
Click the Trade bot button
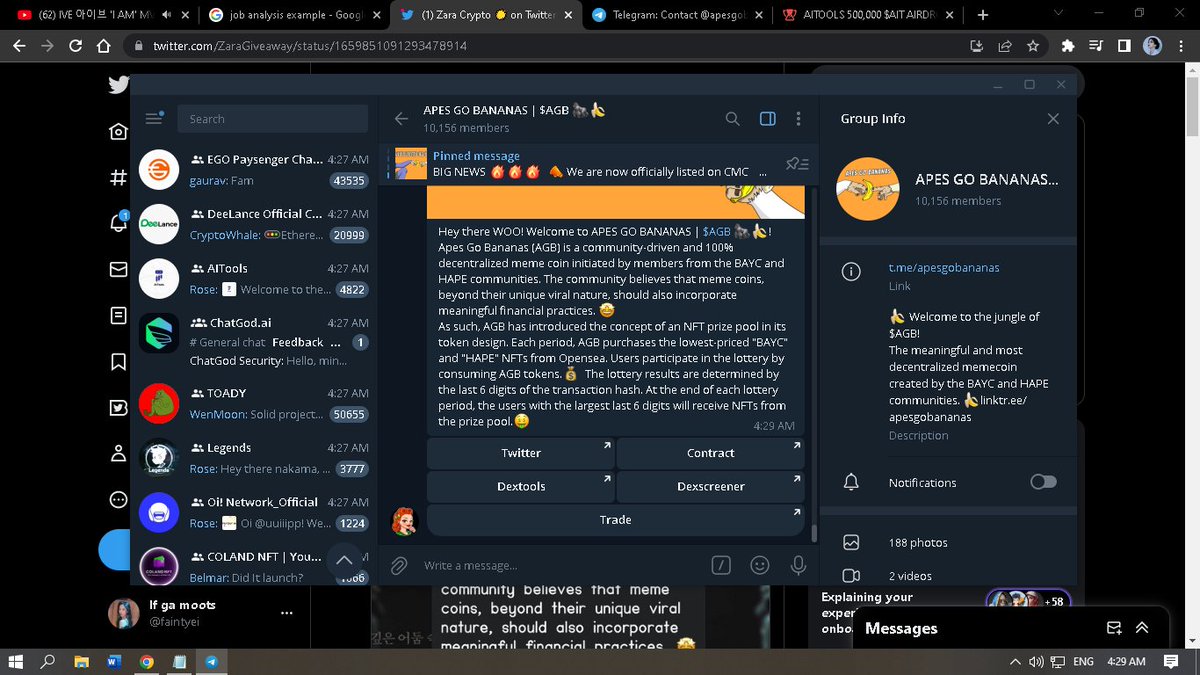pyautogui.click(x=615, y=520)
